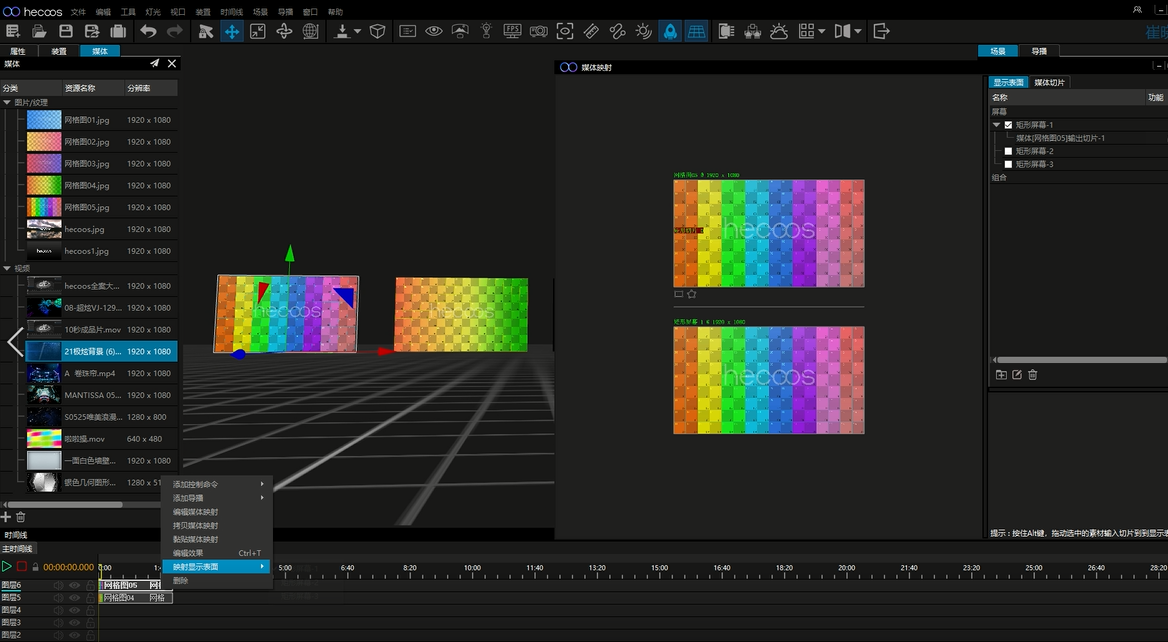1168x642 pixels.
Task: Open a project with the folder icon
Action: tap(39, 31)
